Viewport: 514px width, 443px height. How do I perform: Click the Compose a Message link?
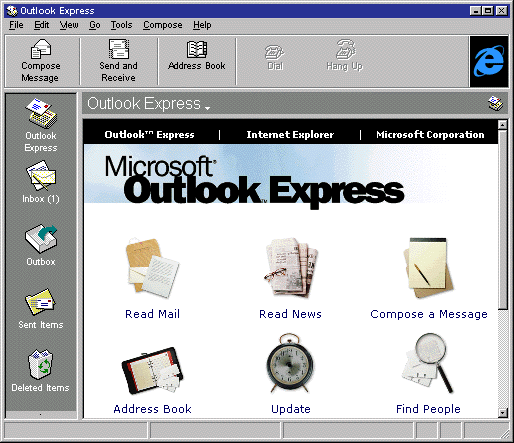(x=429, y=314)
